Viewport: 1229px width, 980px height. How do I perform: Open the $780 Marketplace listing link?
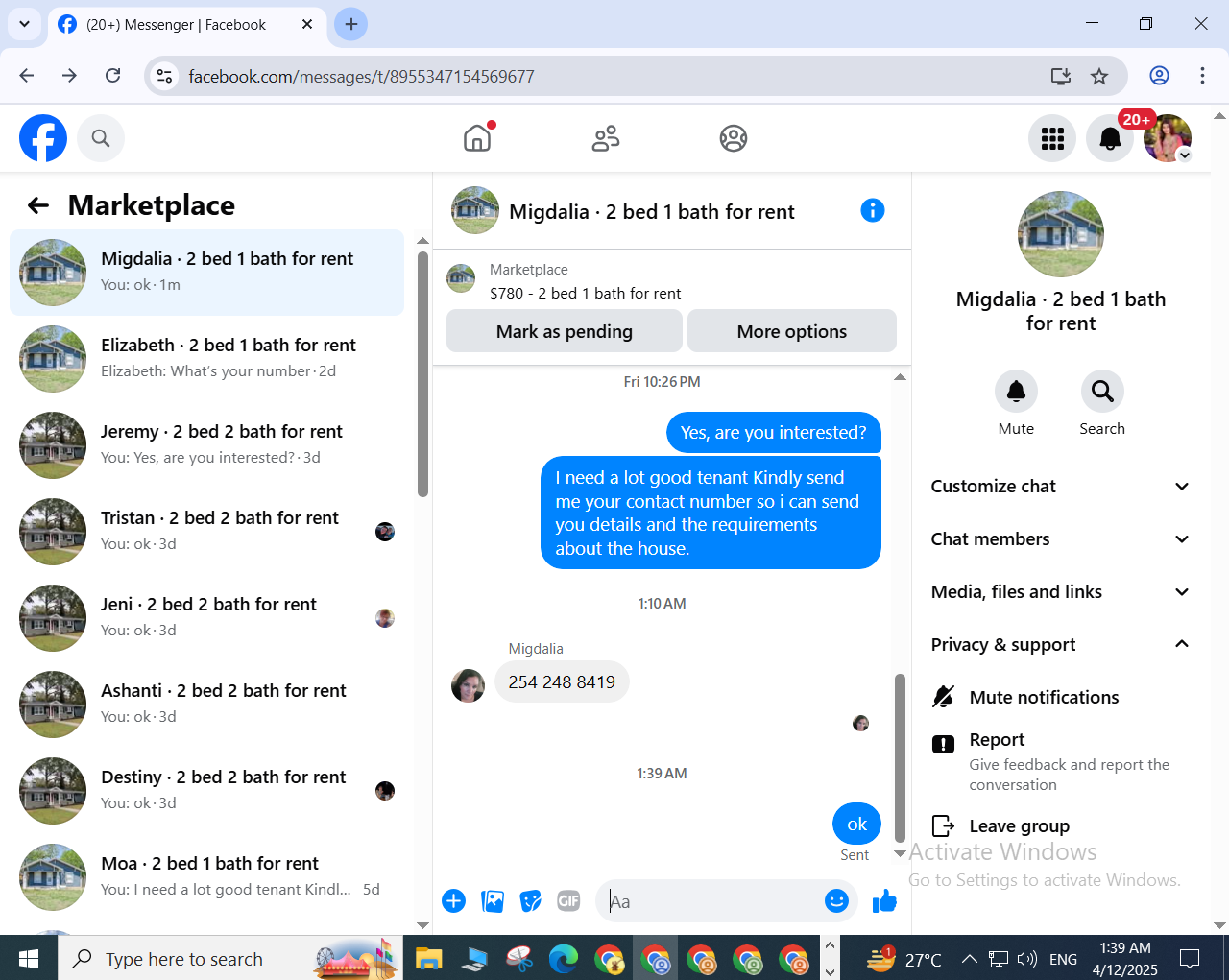[x=585, y=294]
